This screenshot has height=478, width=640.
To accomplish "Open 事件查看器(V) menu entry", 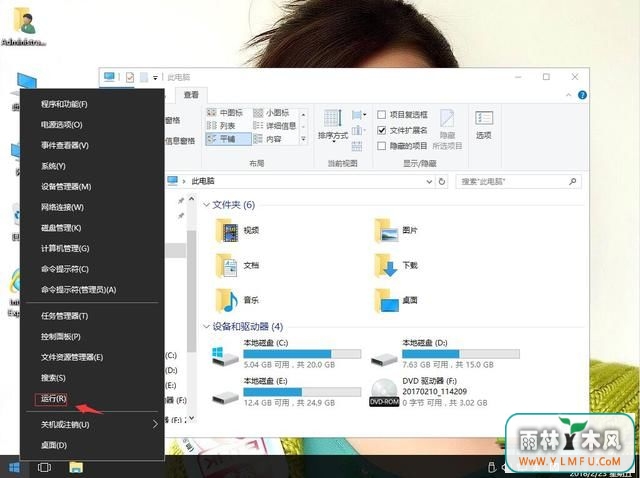I will pos(64,145).
